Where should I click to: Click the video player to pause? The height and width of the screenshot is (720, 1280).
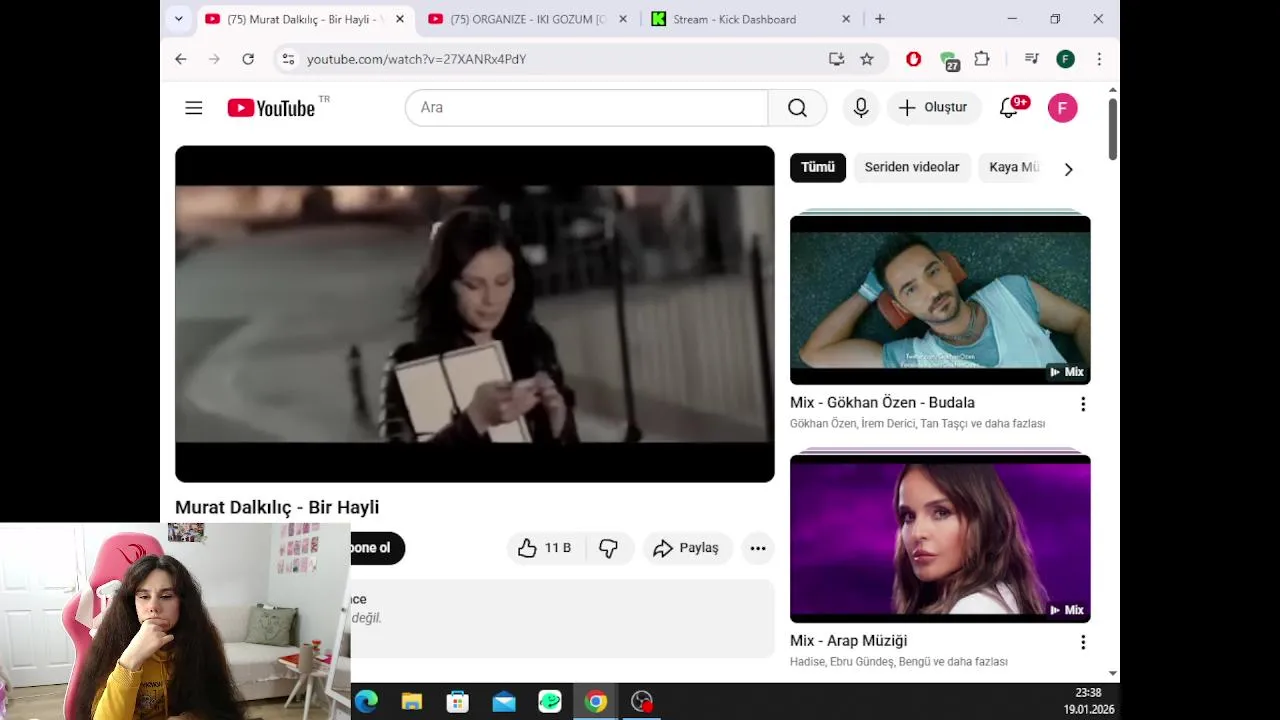pos(474,314)
